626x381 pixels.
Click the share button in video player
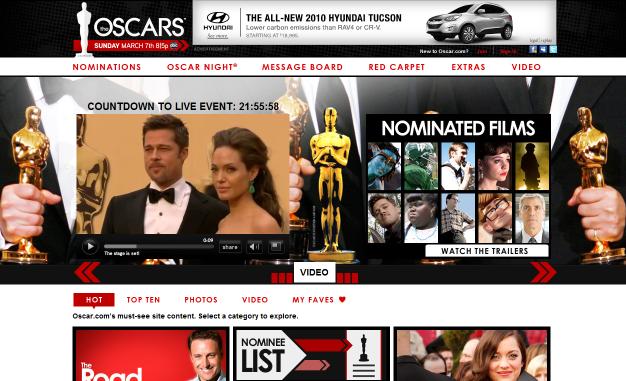point(230,247)
